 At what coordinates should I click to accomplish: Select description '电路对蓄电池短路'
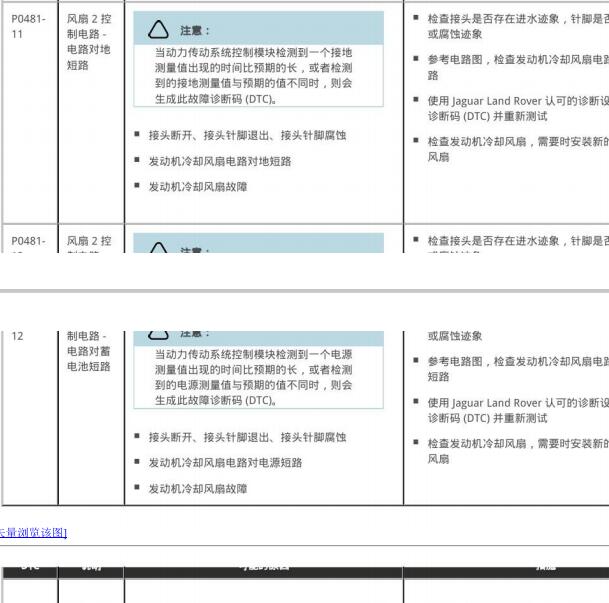click(x=89, y=359)
